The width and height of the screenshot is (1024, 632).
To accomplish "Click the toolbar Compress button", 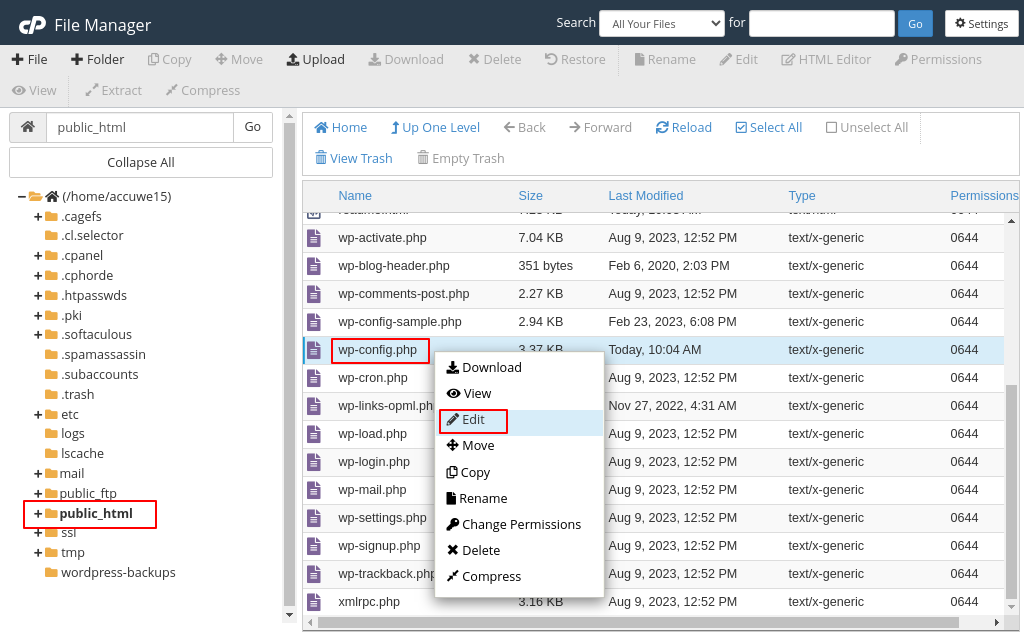I will tap(202, 90).
